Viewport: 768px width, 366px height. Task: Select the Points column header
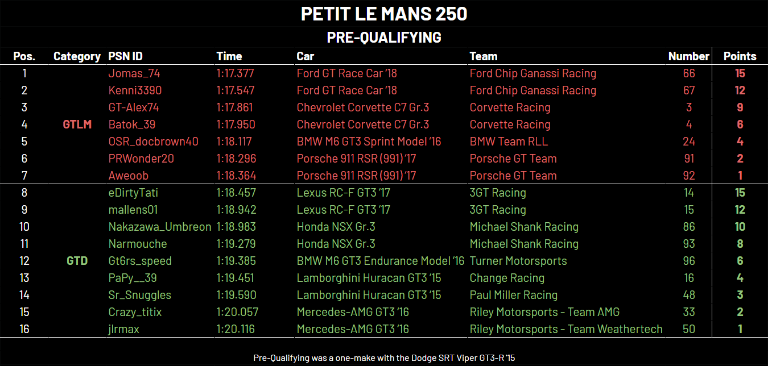[x=740, y=56]
